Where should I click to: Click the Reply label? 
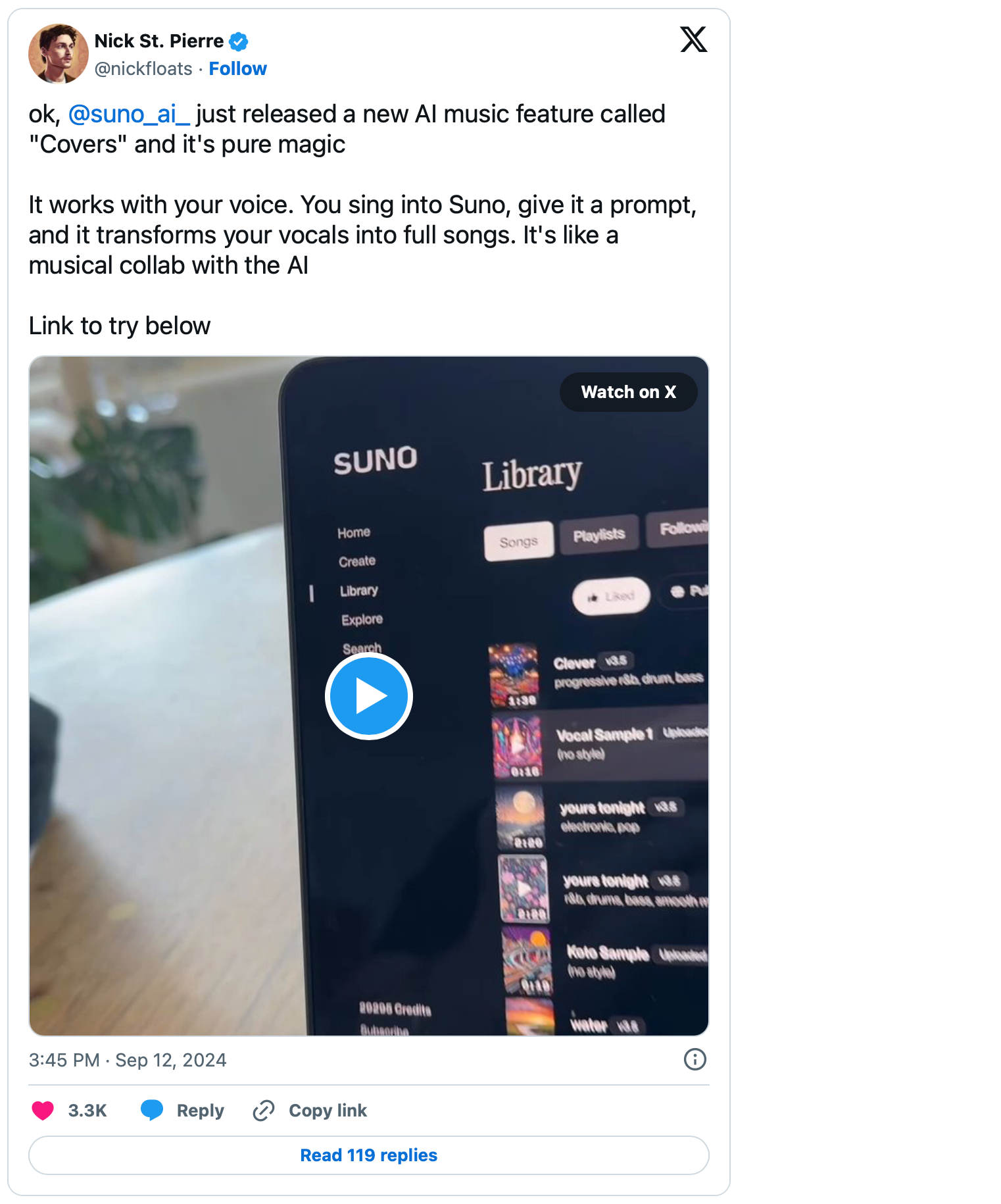(x=201, y=1111)
